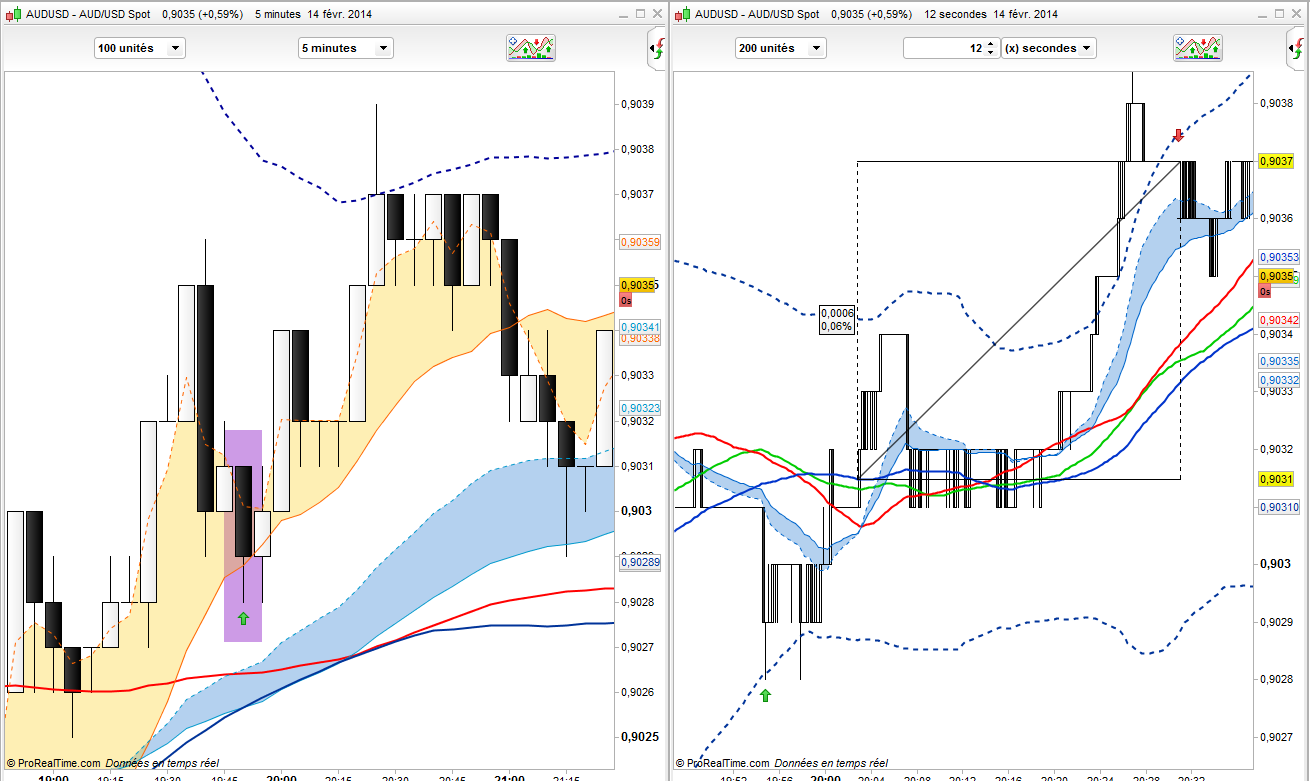Open ProRealTime.com link under 12-second chart

(x=728, y=763)
